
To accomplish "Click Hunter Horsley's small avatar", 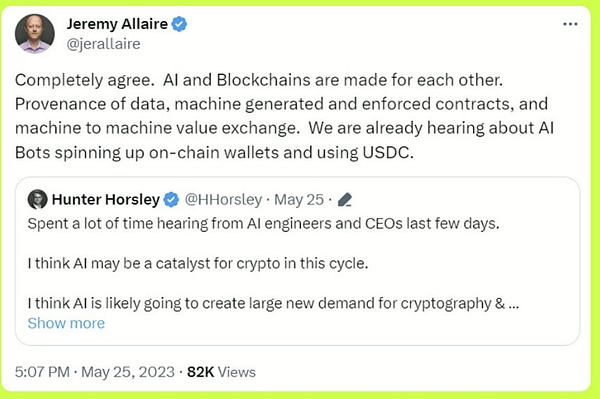I will pos(38,199).
